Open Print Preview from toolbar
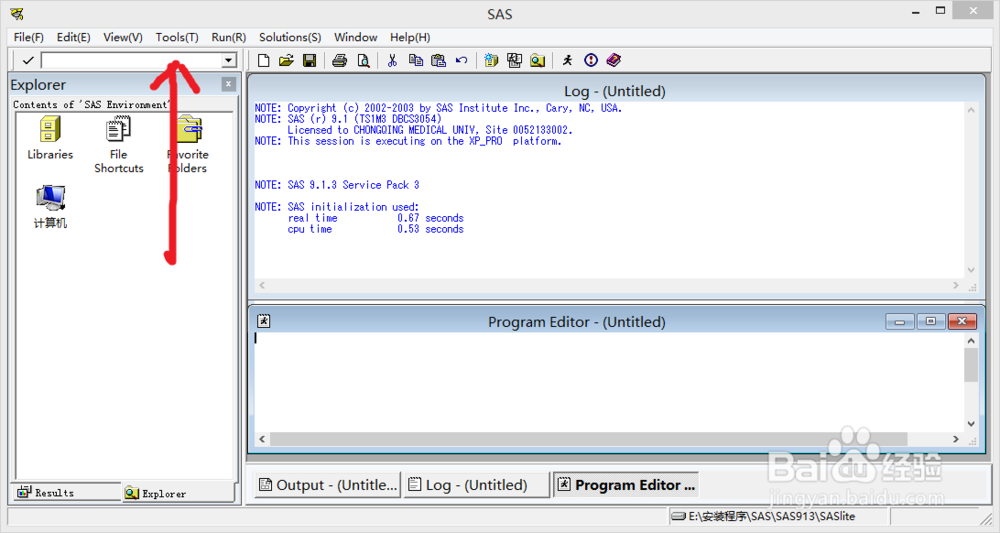 coord(363,61)
